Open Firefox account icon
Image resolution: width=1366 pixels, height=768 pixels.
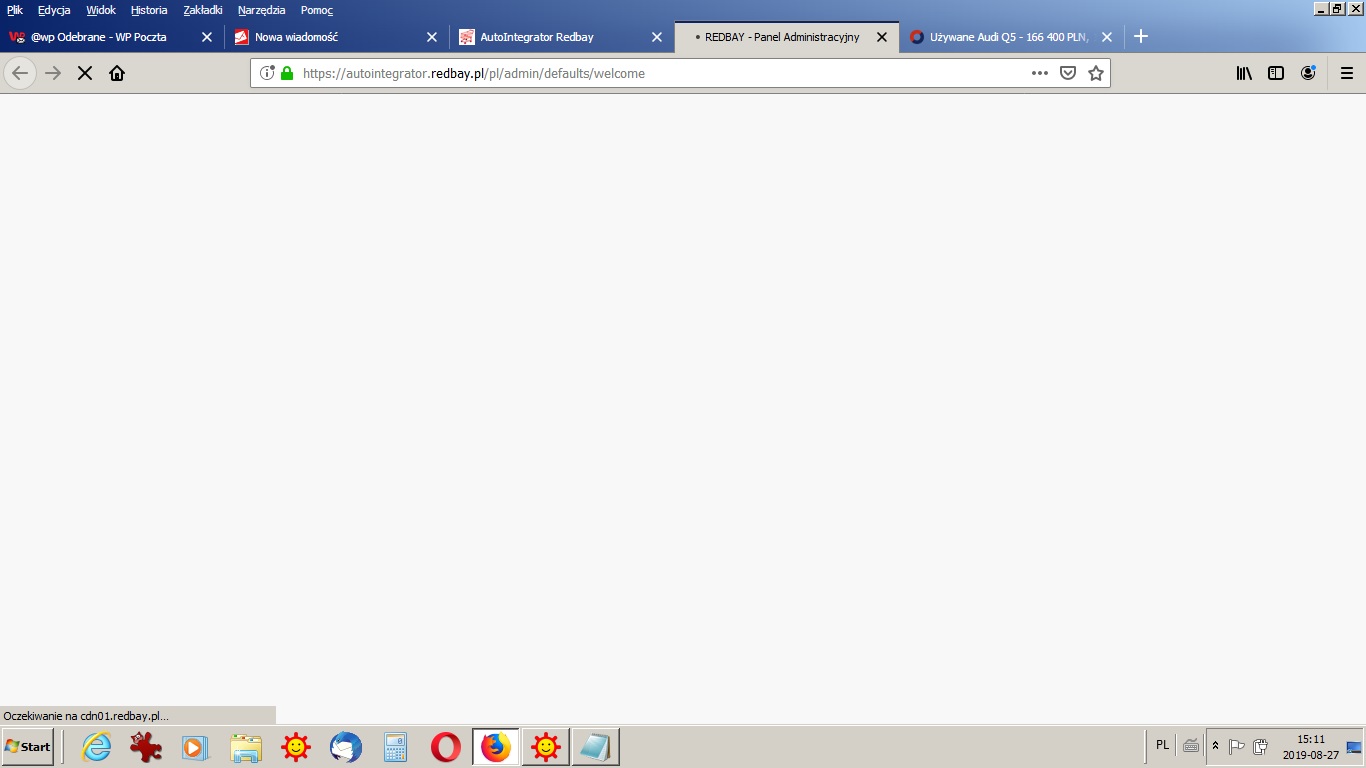(x=1308, y=73)
